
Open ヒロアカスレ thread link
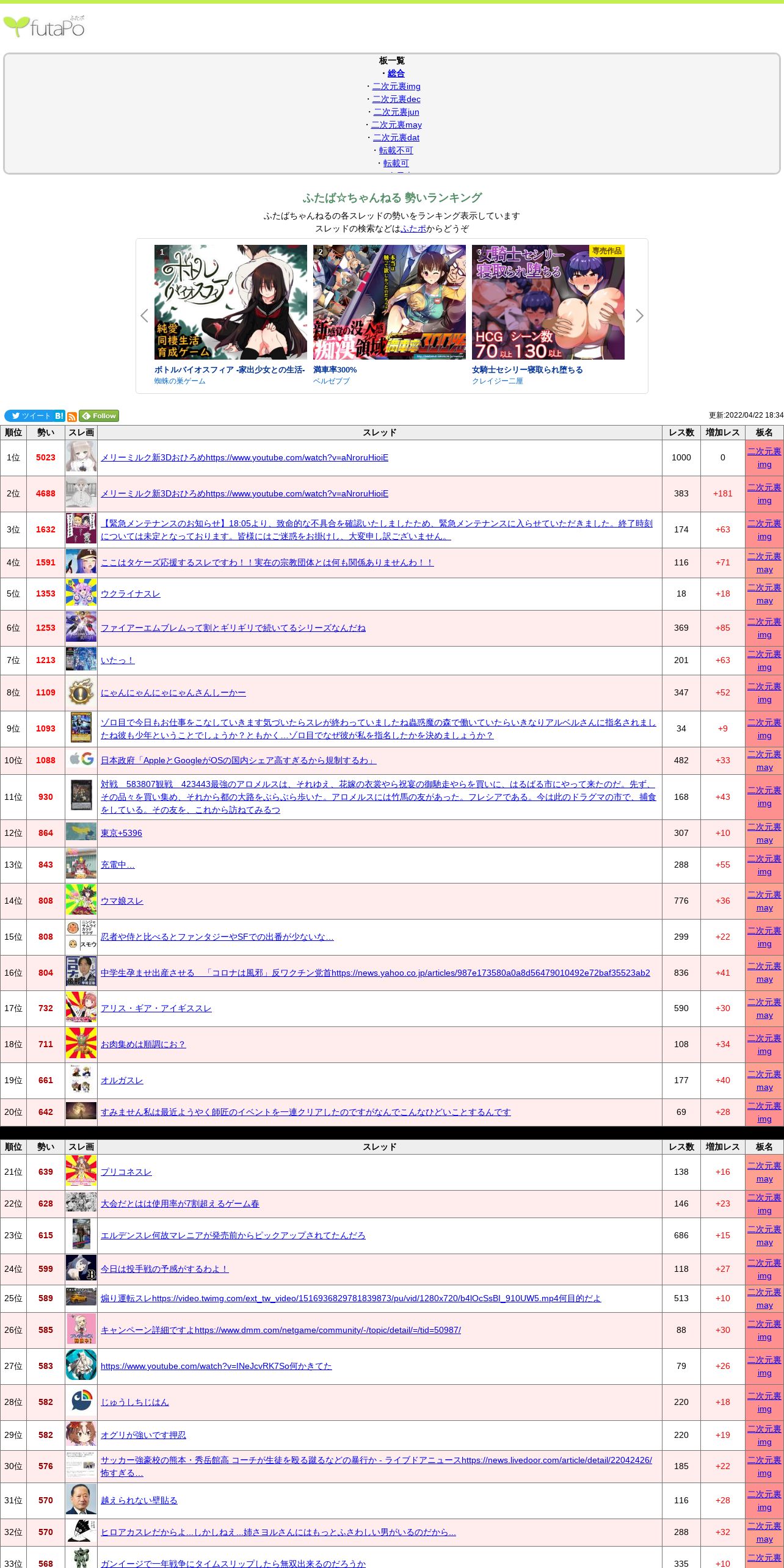pos(278,1532)
